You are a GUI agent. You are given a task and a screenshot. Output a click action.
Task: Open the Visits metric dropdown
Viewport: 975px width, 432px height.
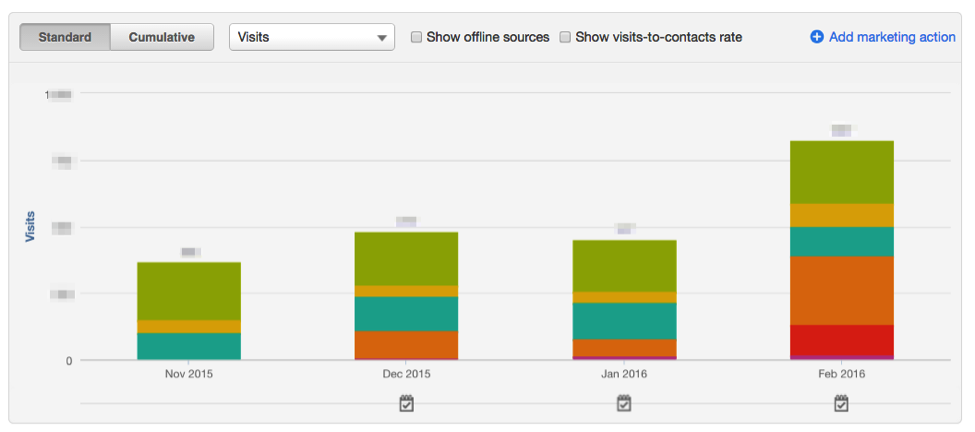[x=310, y=37]
